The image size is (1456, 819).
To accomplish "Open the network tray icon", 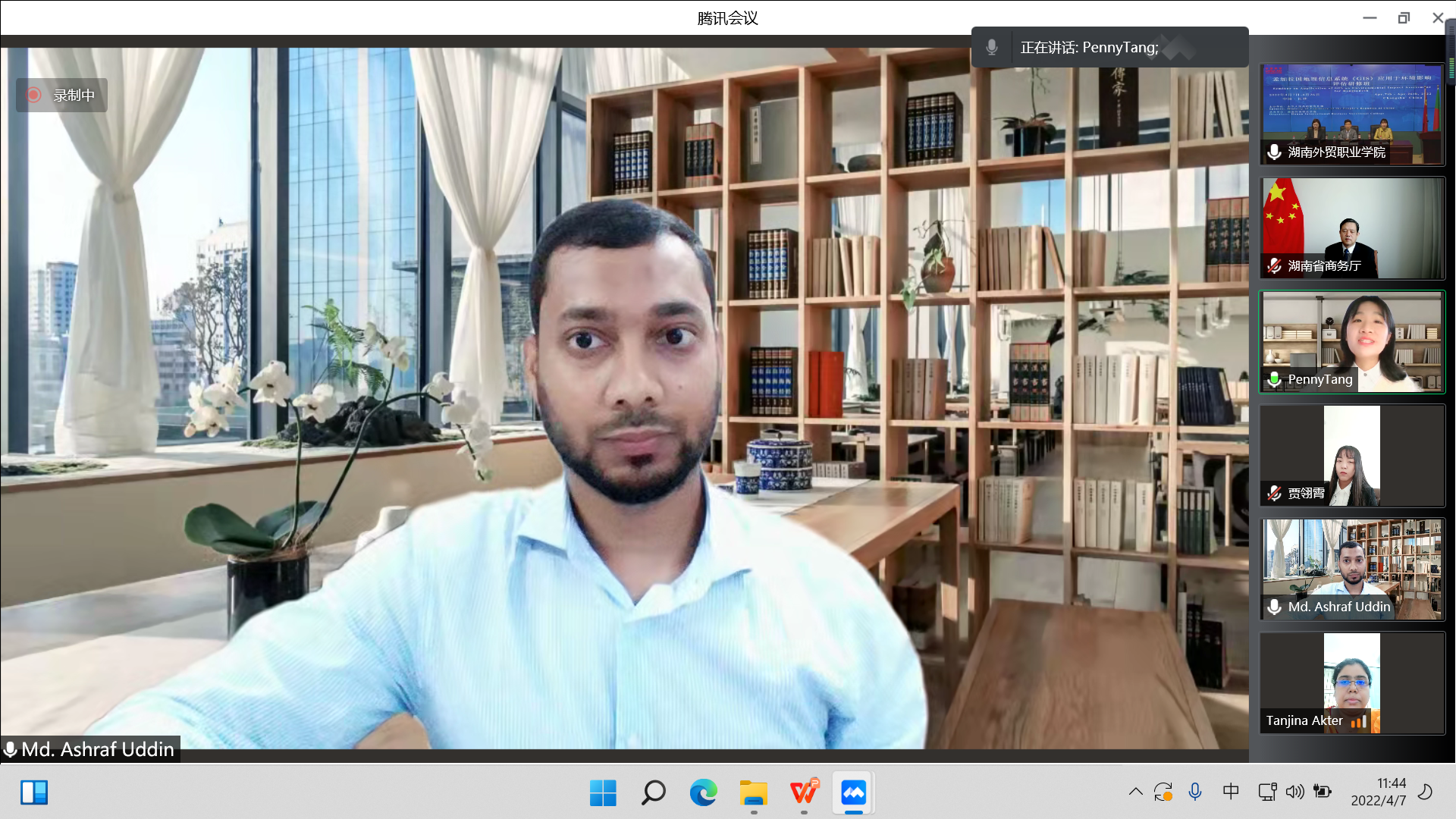I will (x=1267, y=792).
